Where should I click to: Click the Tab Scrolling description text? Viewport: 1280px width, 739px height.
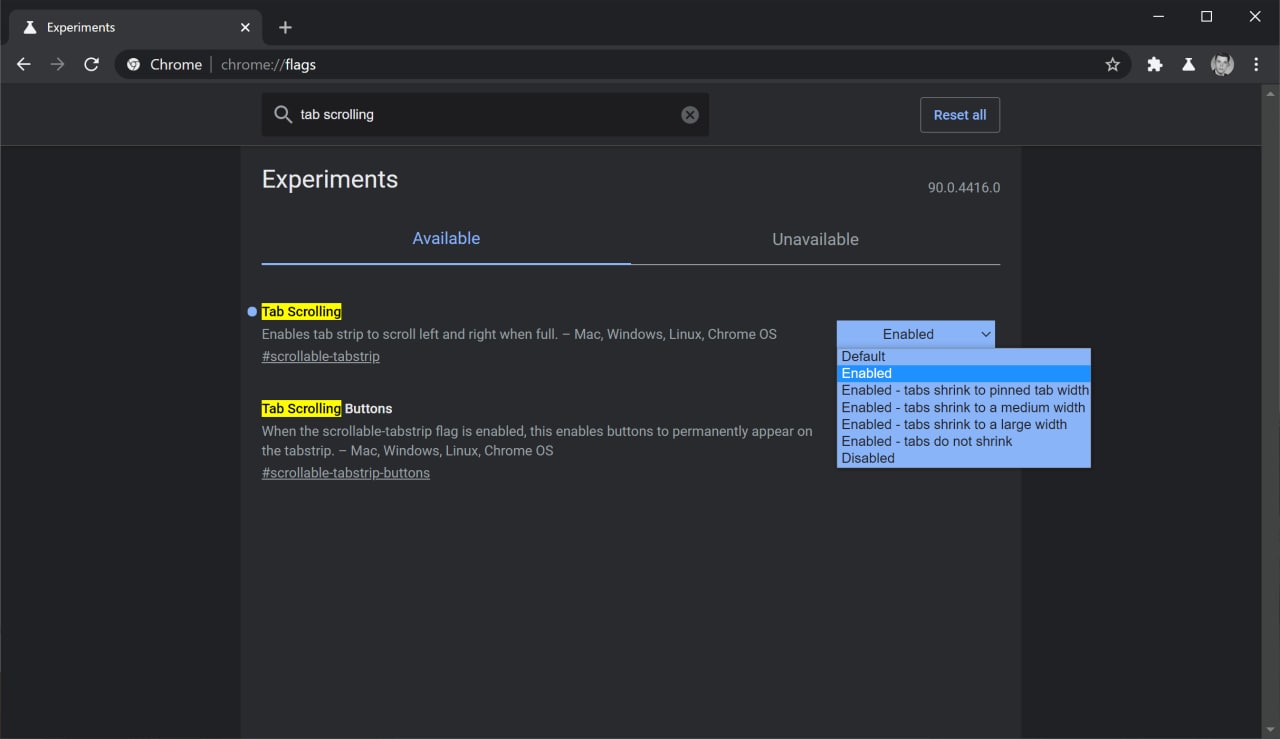click(x=519, y=334)
